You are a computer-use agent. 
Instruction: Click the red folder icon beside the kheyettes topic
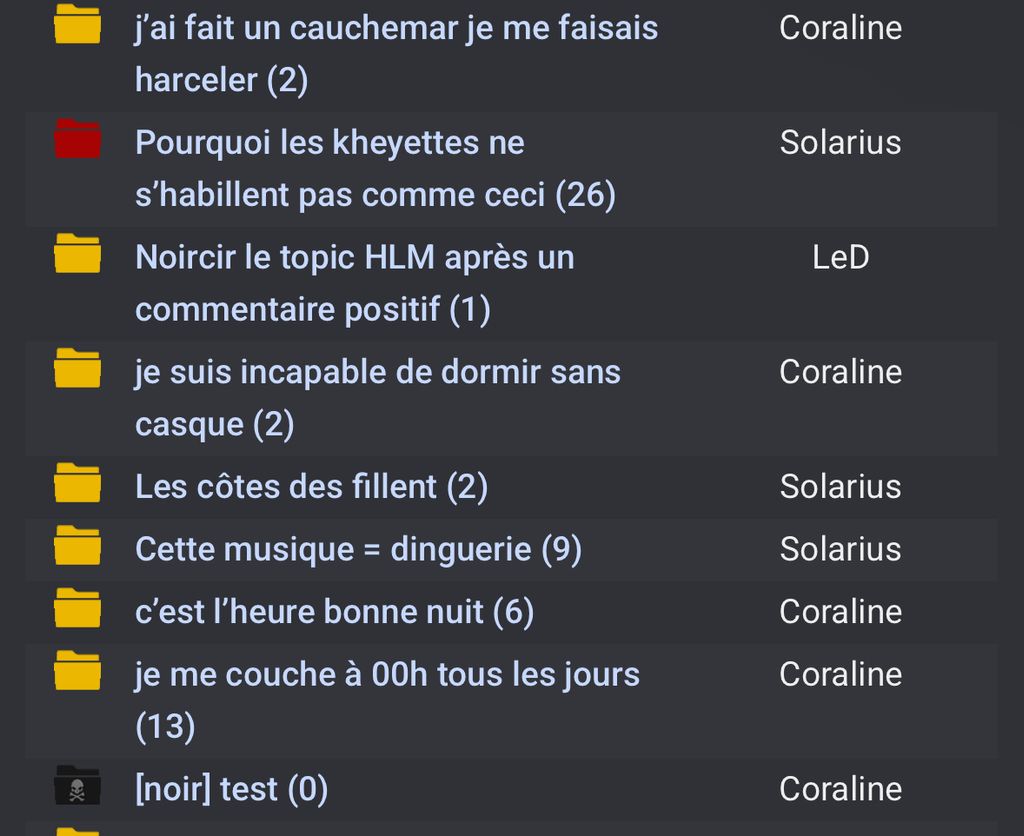point(77,139)
